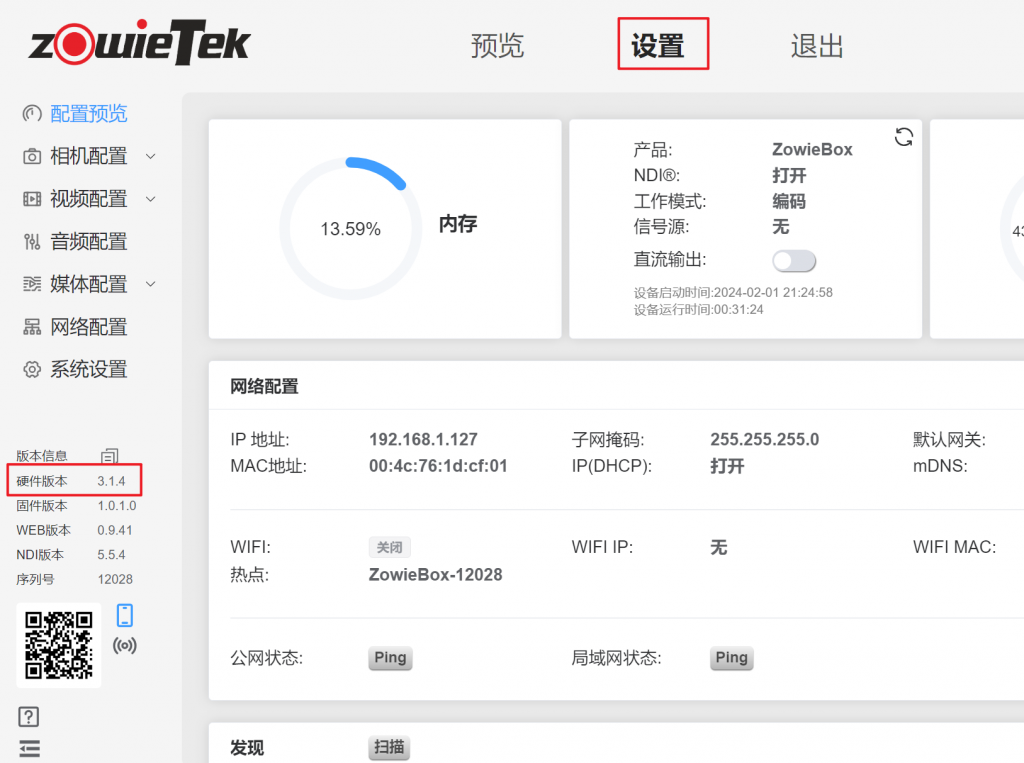Click the copy icon next to 版本信息

pyautogui.click(x=110, y=455)
